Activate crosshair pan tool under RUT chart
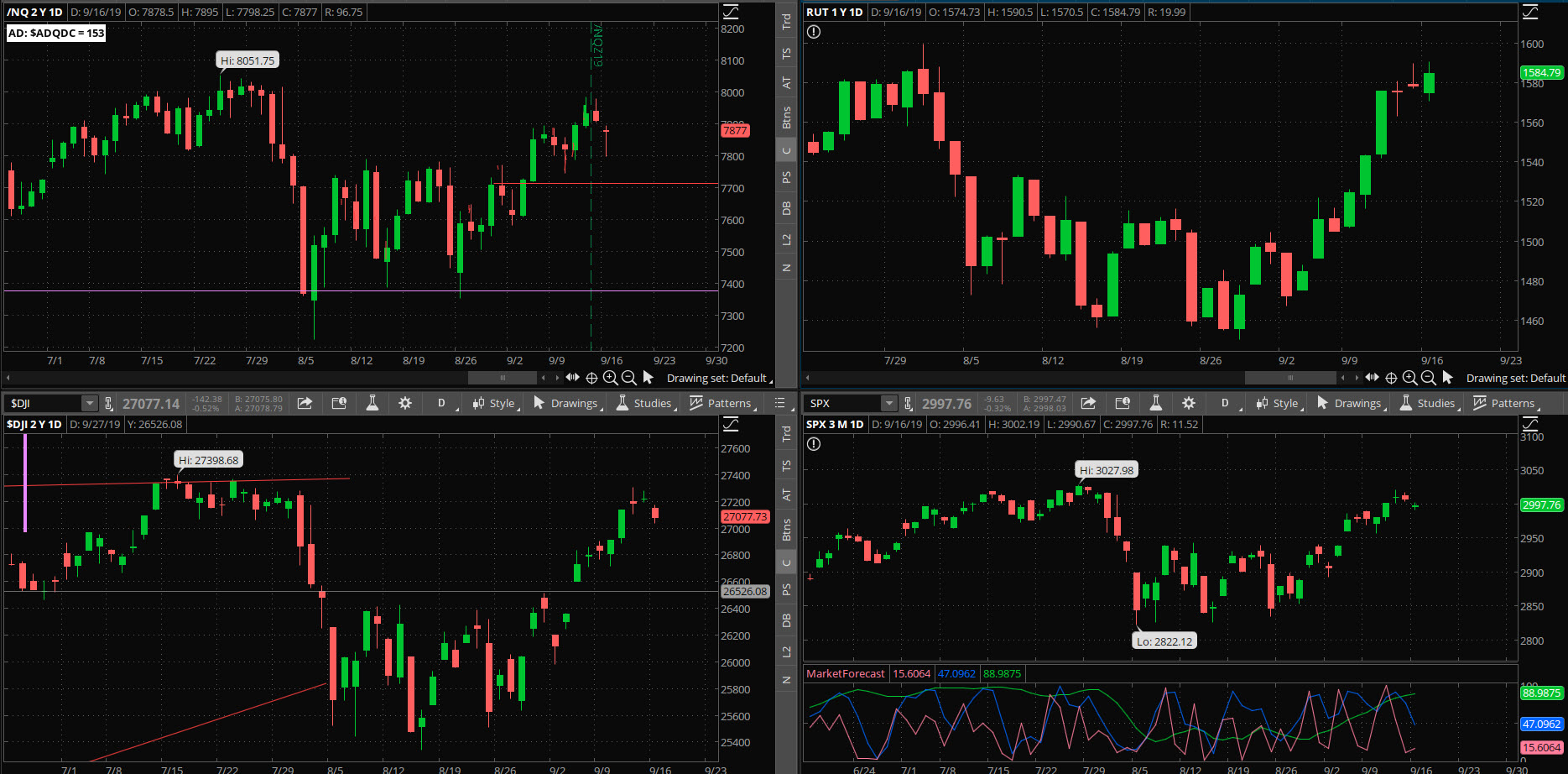 pyautogui.click(x=1391, y=378)
